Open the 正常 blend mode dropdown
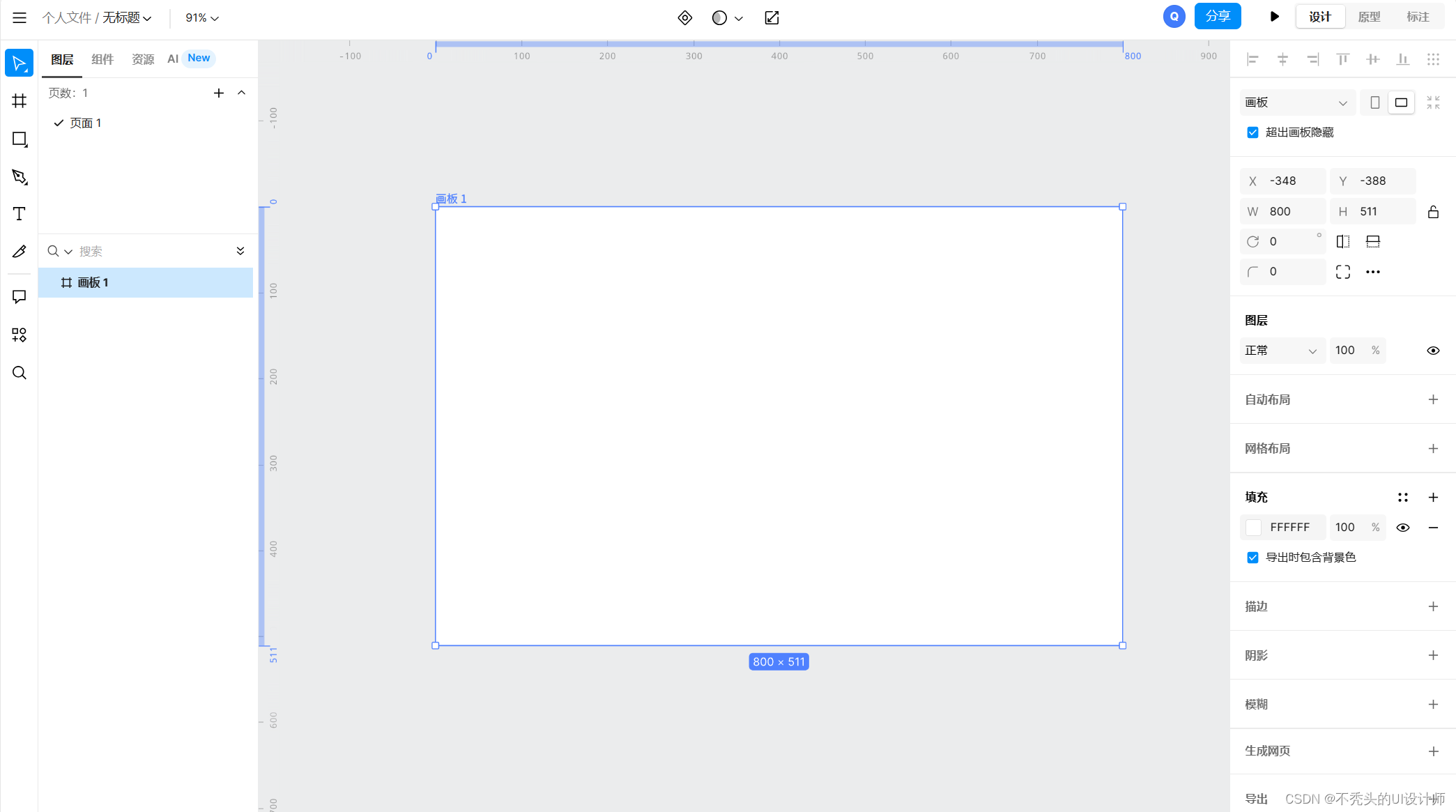 (x=1281, y=351)
